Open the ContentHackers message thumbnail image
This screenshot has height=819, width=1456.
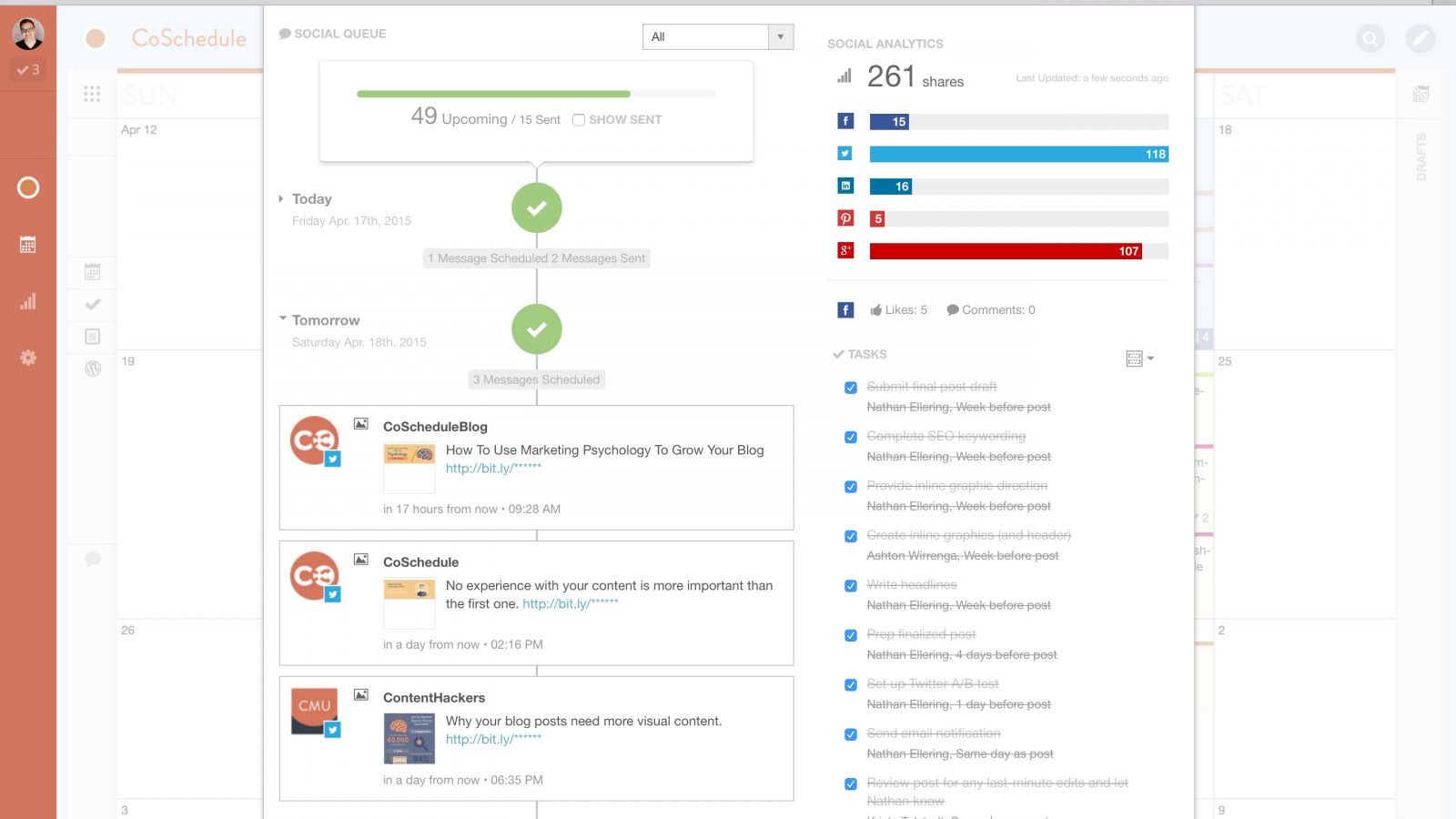pos(409,739)
